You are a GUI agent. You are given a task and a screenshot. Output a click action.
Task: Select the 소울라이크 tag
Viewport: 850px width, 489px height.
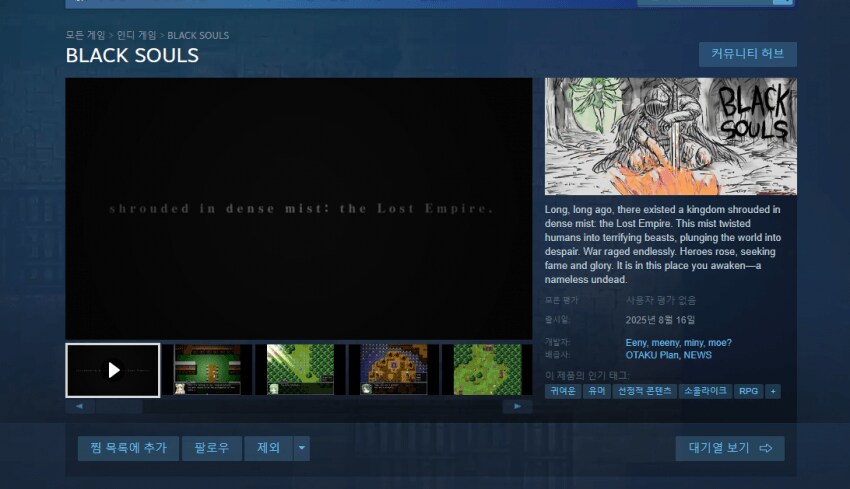click(x=705, y=391)
